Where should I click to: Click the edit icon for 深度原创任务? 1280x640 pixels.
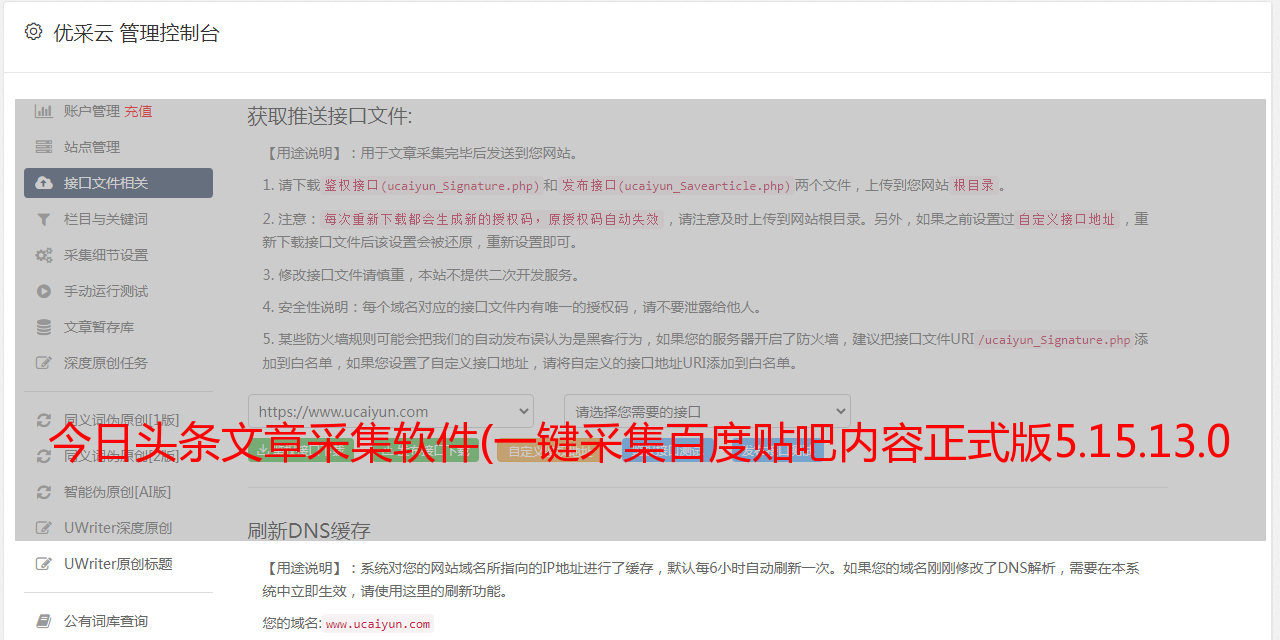(x=44, y=363)
